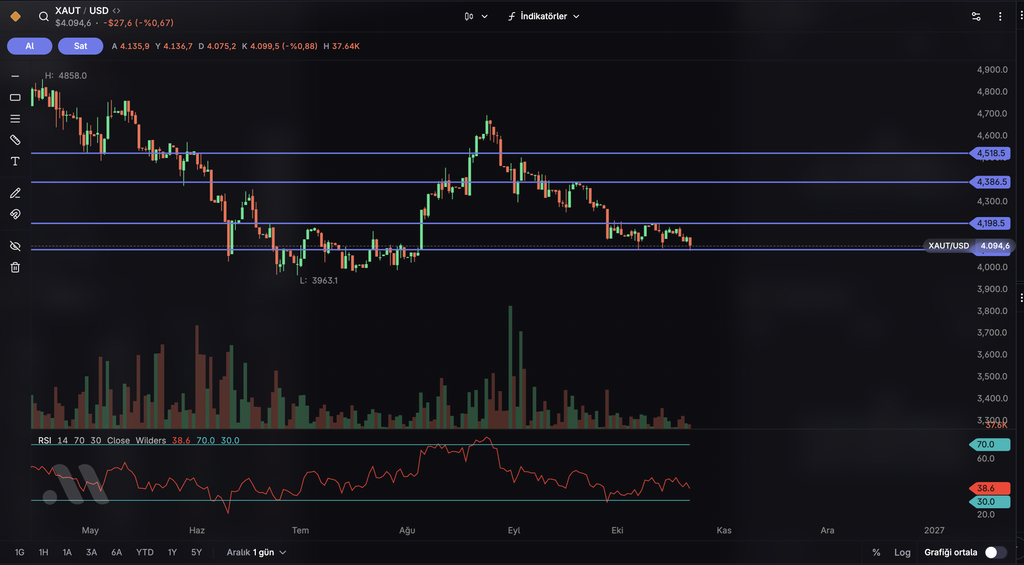The height and width of the screenshot is (565, 1024).
Task: Click the 30.0 RSI lower level tag
Action: [x=990, y=502]
